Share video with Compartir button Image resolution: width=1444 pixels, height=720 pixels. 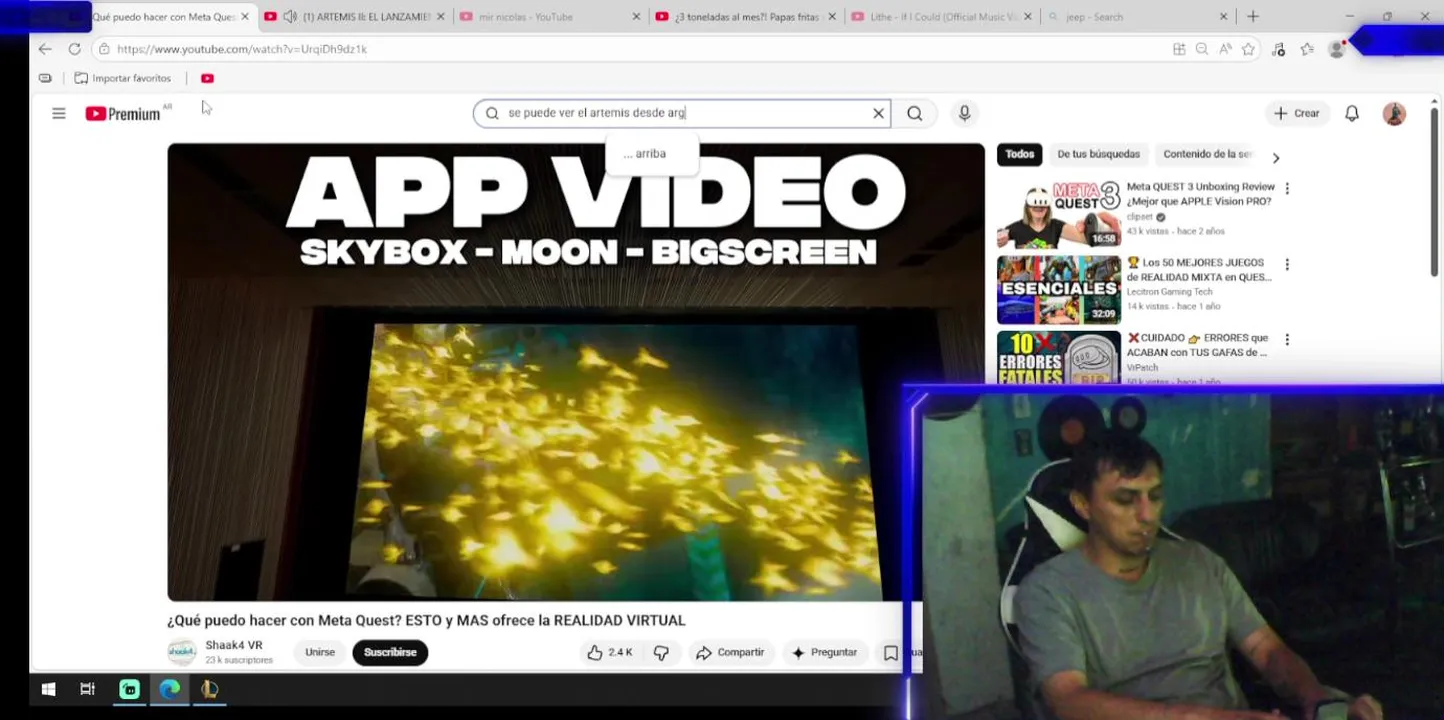730,652
